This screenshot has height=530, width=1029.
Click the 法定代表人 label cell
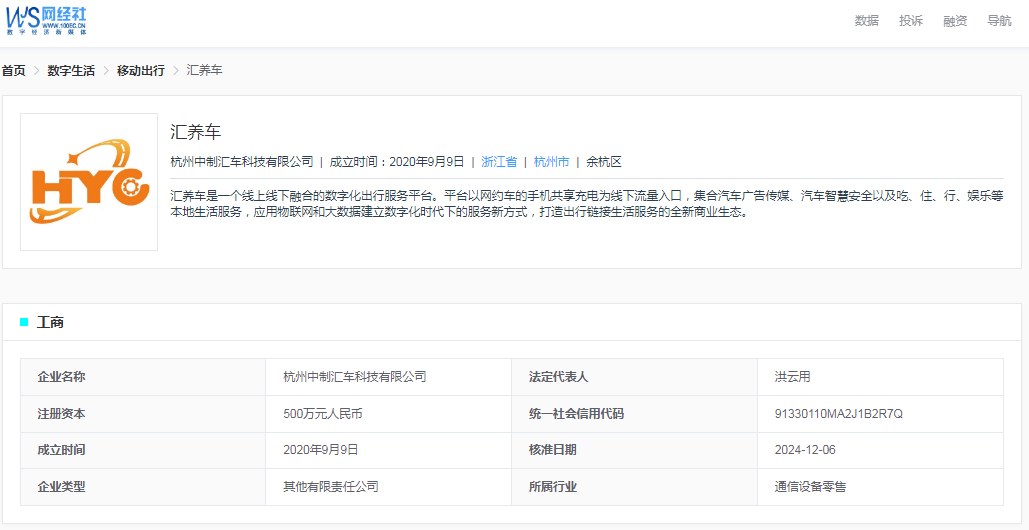point(634,377)
